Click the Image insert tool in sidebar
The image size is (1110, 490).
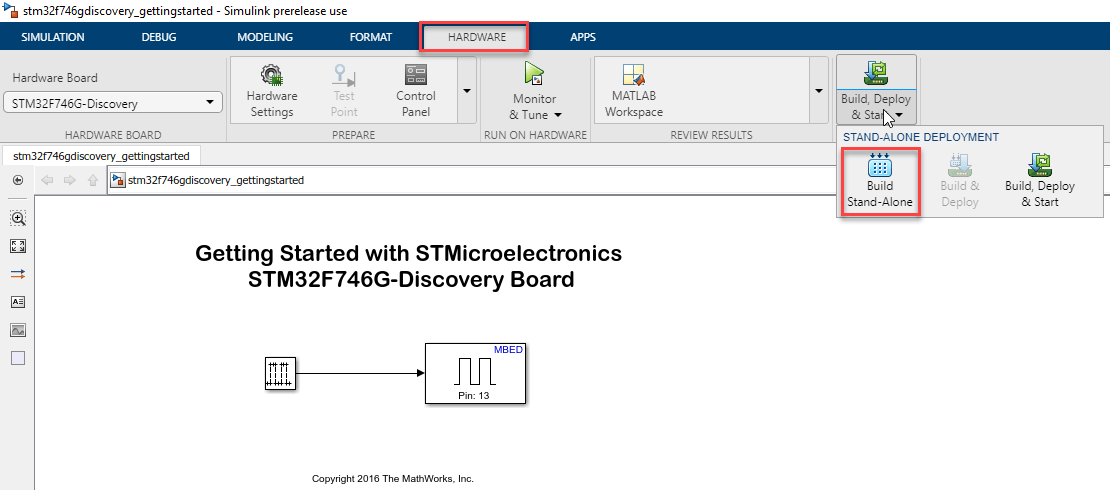(18, 330)
